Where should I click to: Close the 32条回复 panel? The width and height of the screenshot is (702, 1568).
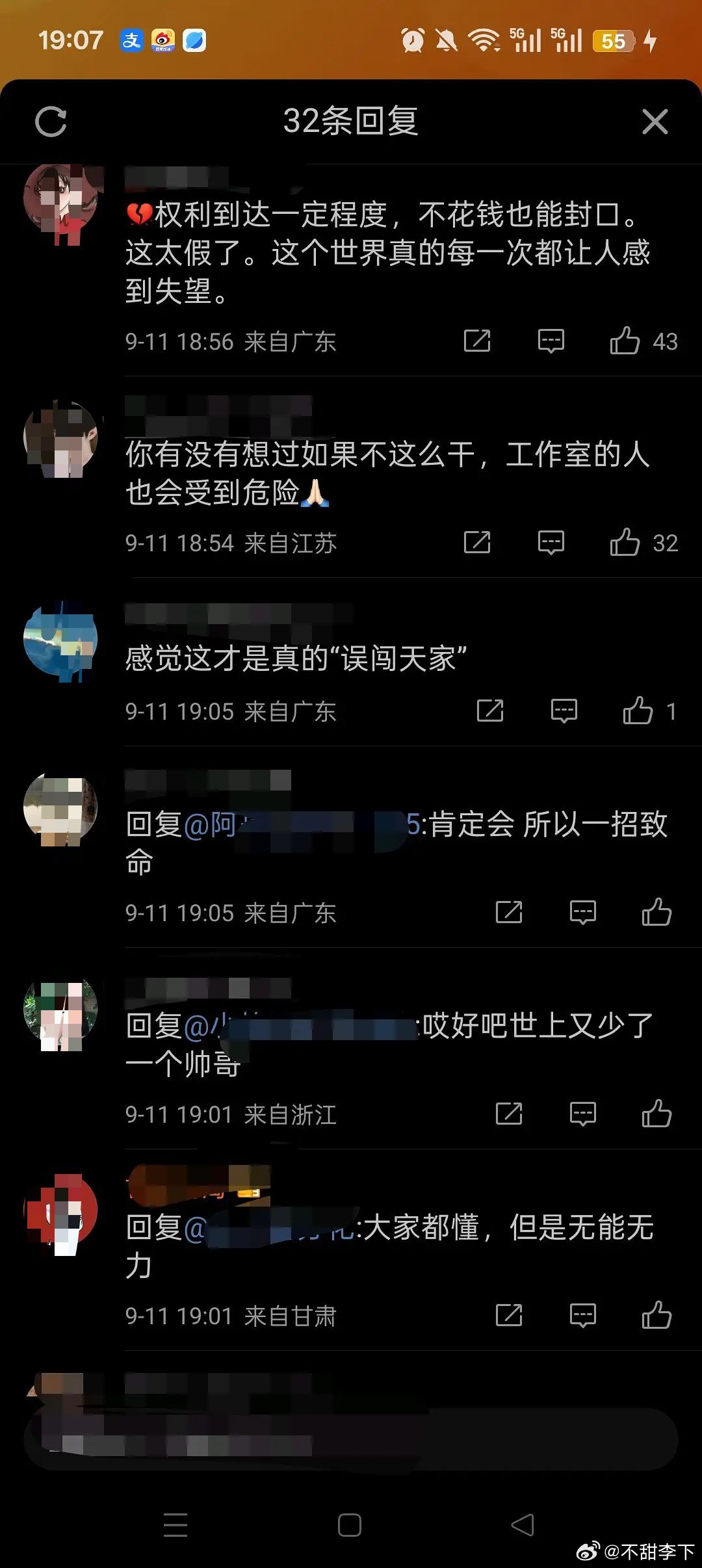tap(655, 122)
